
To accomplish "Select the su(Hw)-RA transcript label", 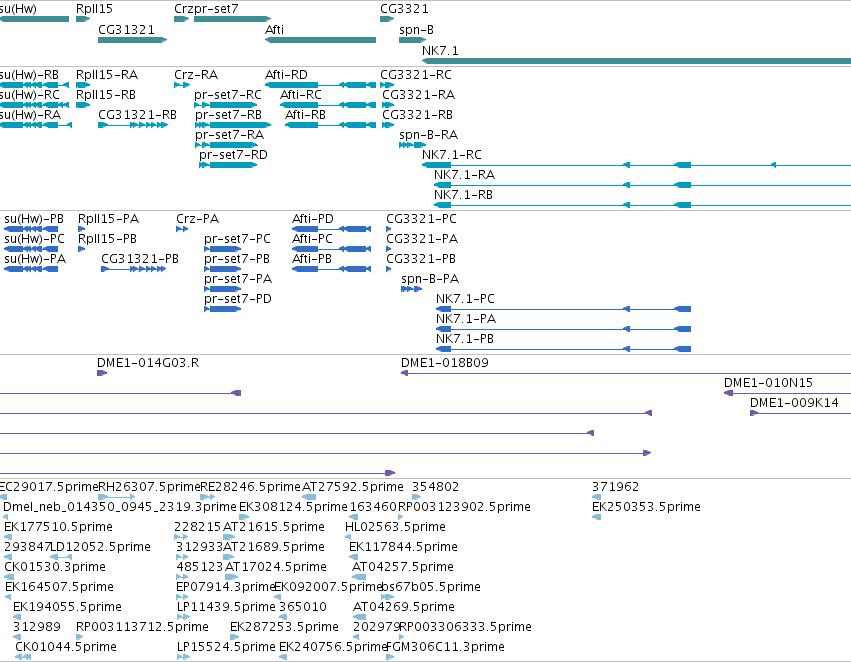I will click(30, 115).
